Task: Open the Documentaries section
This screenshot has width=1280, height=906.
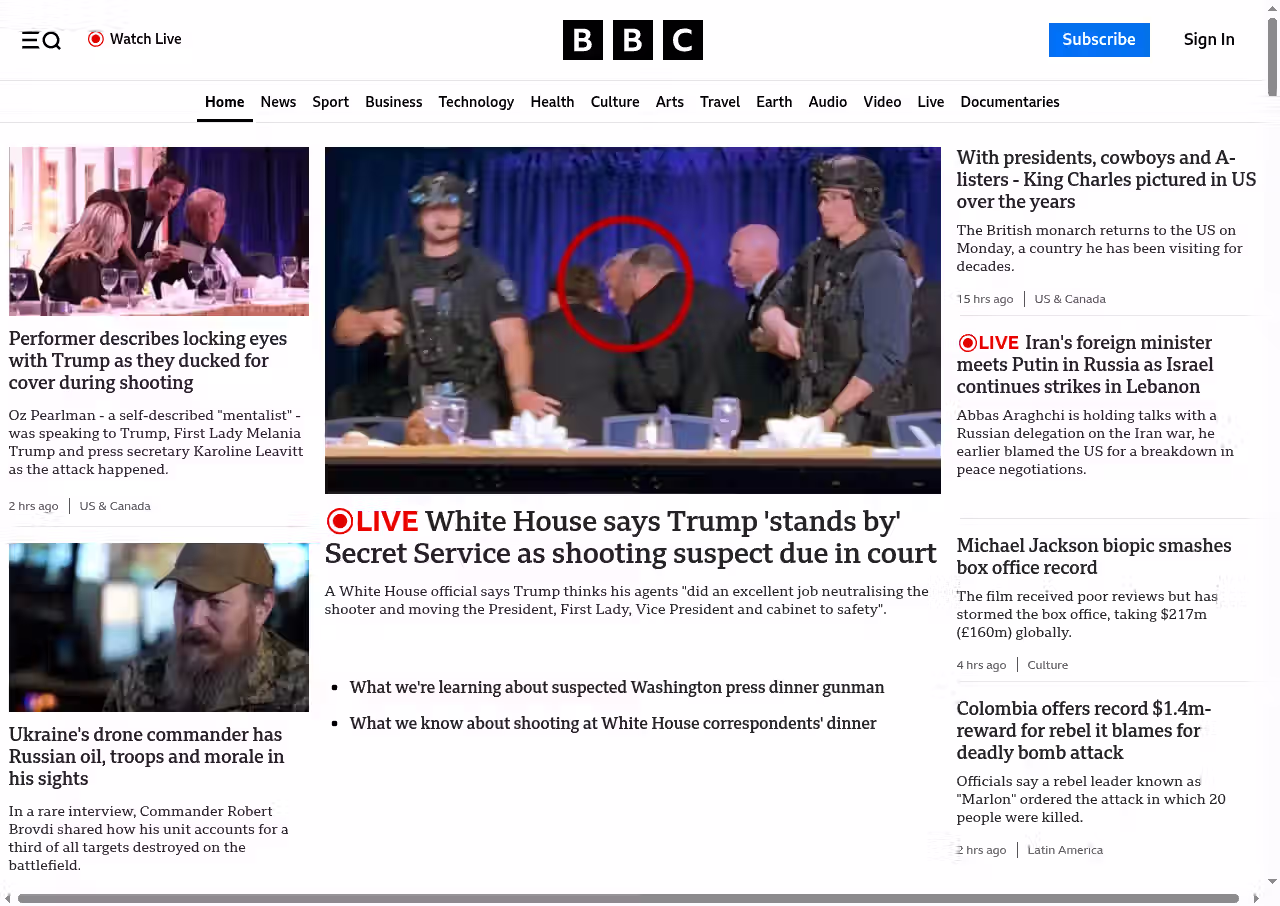Action: coord(1009,102)
